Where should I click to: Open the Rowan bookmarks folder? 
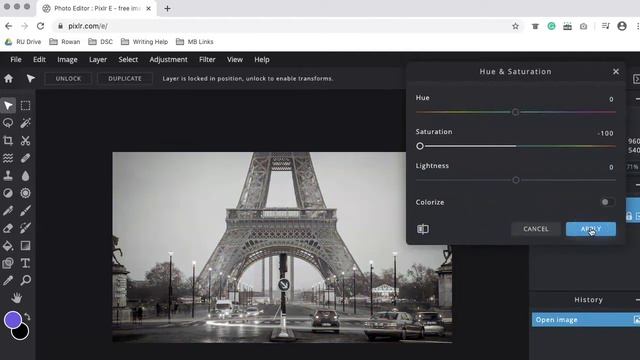coord(65,42)
